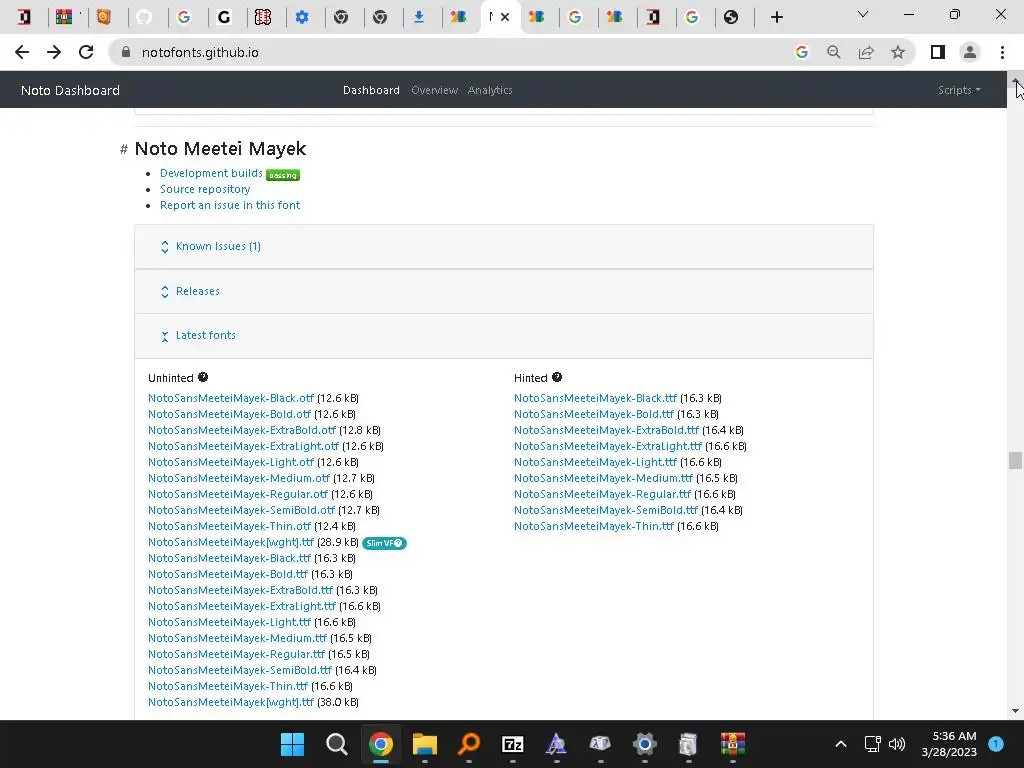The image size is (1024, 768).
Task: Switch to the GitHub tab
Action: click(144, 17)
